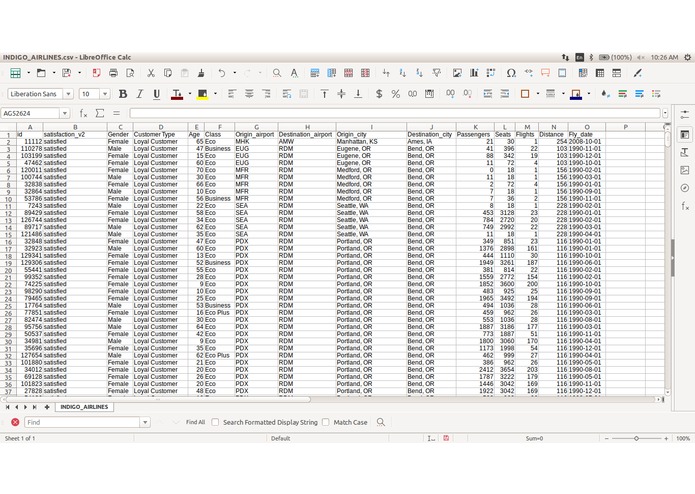This screenshot has width=695, height=494.
Task: Open font color dropdown arrow
Action: pyautogui.click(x=190, y=94)
